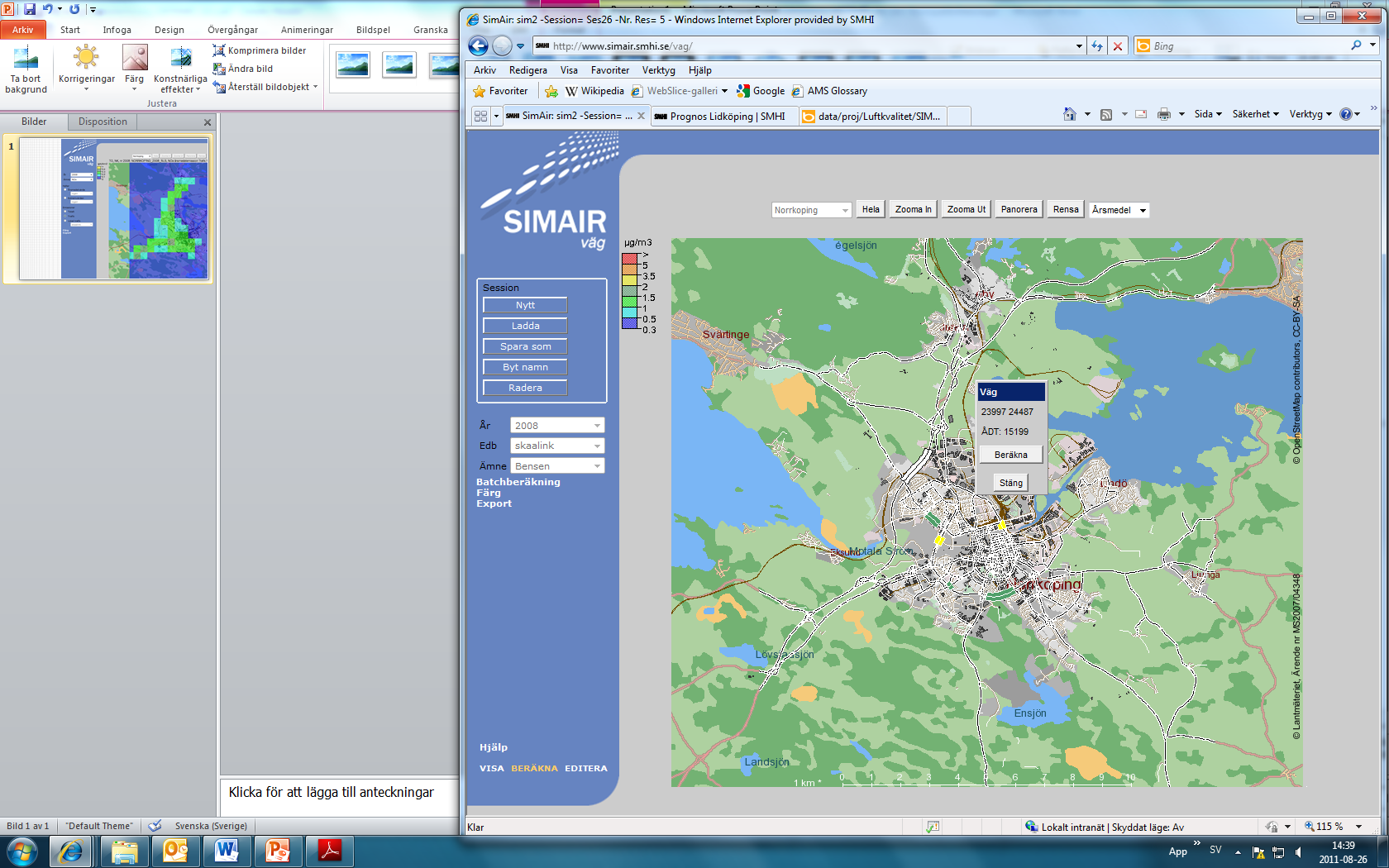Click the IE help question mark icon
The height and width of the screenshot is (868, 1389).
coord(1346,114)
